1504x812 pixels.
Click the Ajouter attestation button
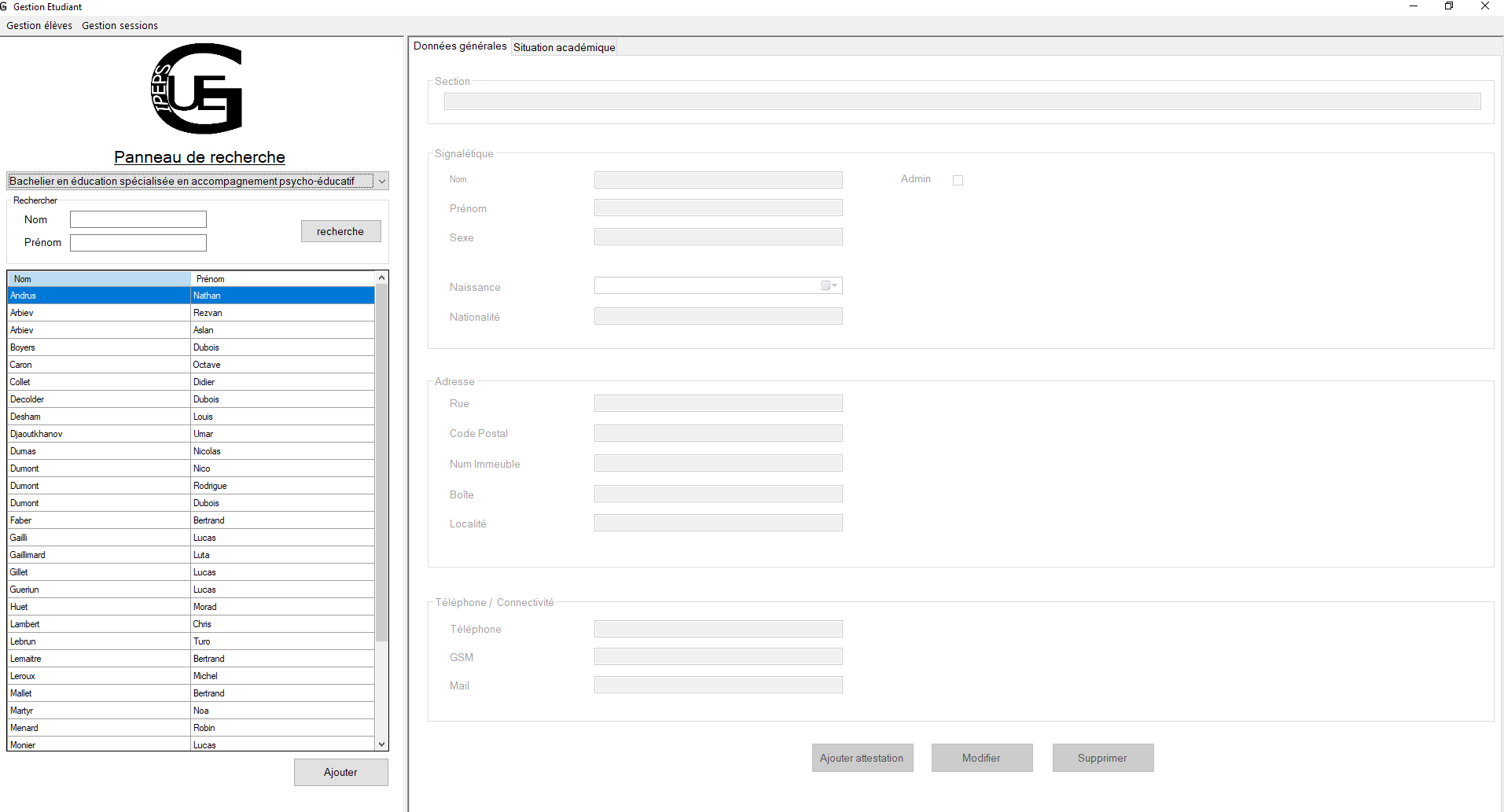pyautogui.click(x=862, y=757)
